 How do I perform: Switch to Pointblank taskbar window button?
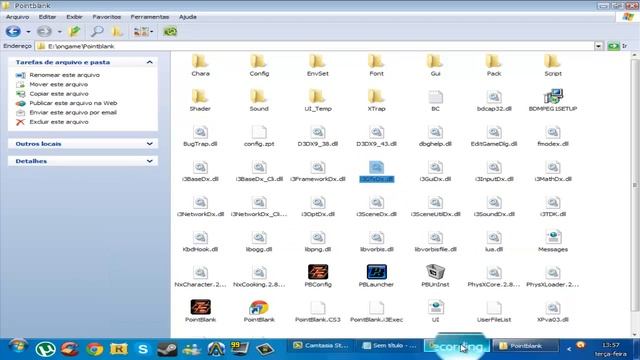[525, 346]
